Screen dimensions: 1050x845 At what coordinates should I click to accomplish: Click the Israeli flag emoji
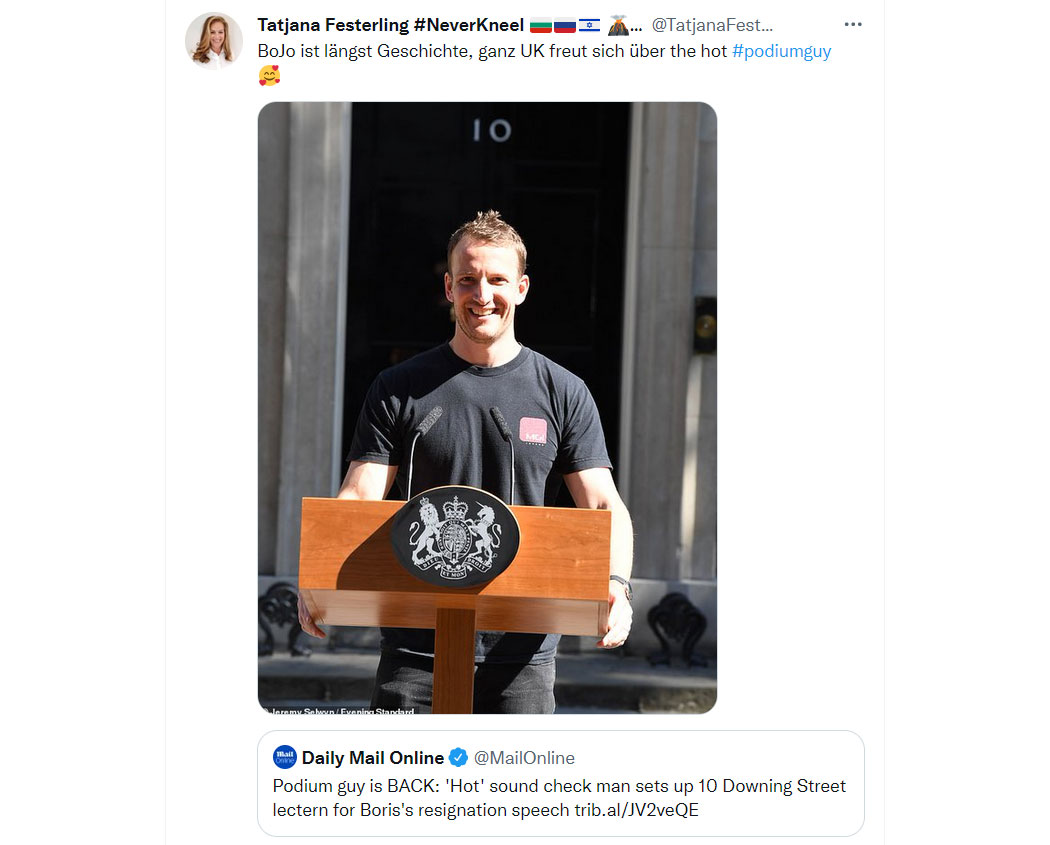click(589, 26)
